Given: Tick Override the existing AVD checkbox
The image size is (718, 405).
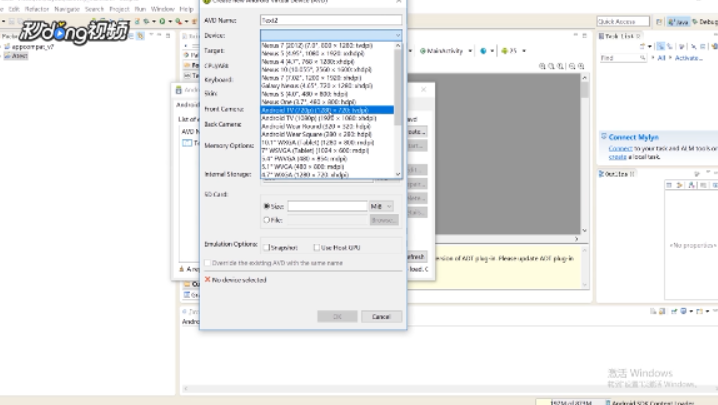Looking at the screenshot, I should point(207,263).
